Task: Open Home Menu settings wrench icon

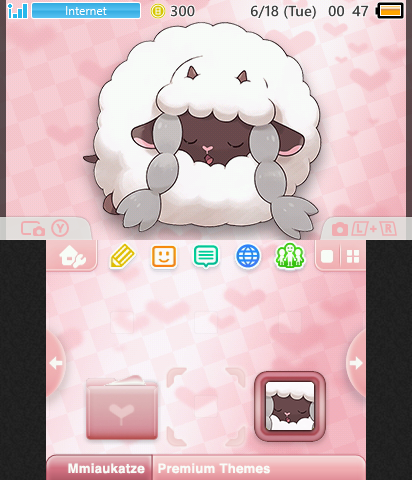Action: [x=73, y=256]
